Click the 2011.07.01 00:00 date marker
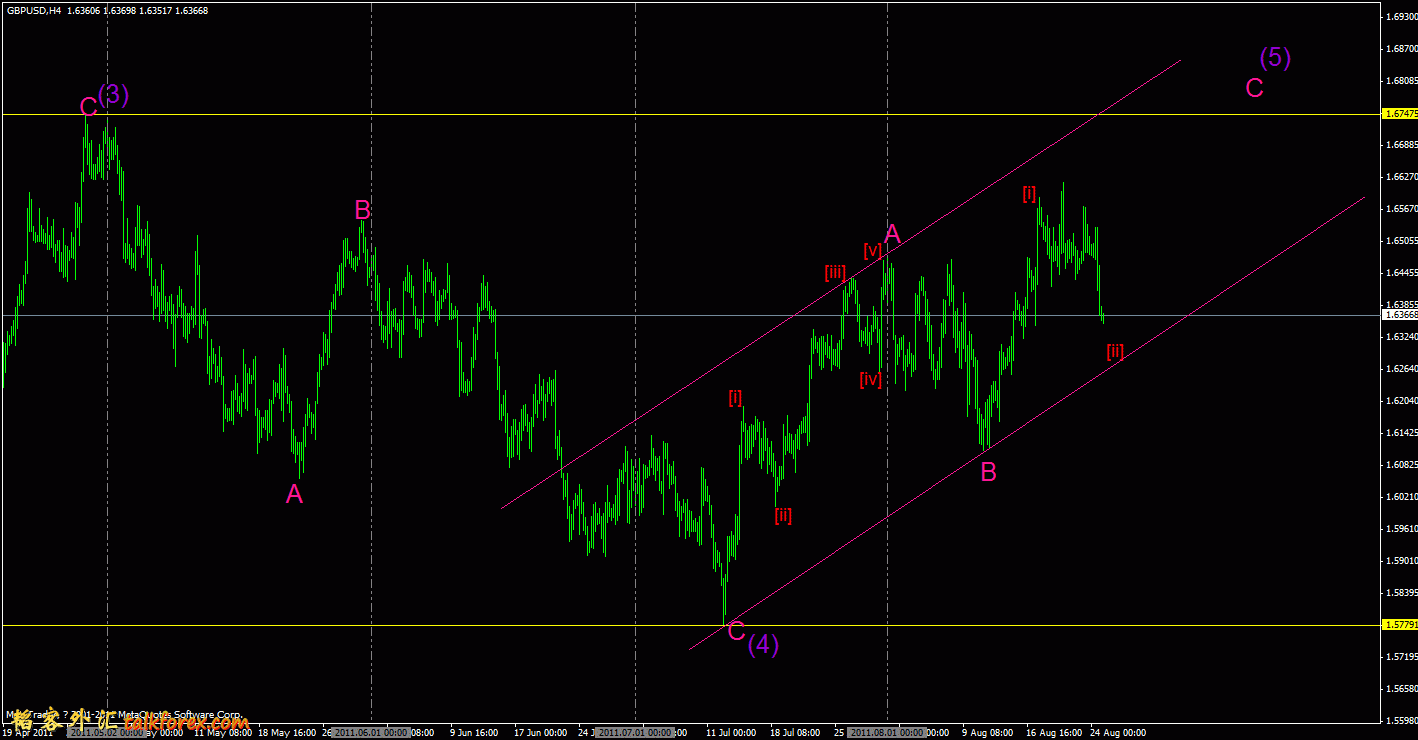 635,732
